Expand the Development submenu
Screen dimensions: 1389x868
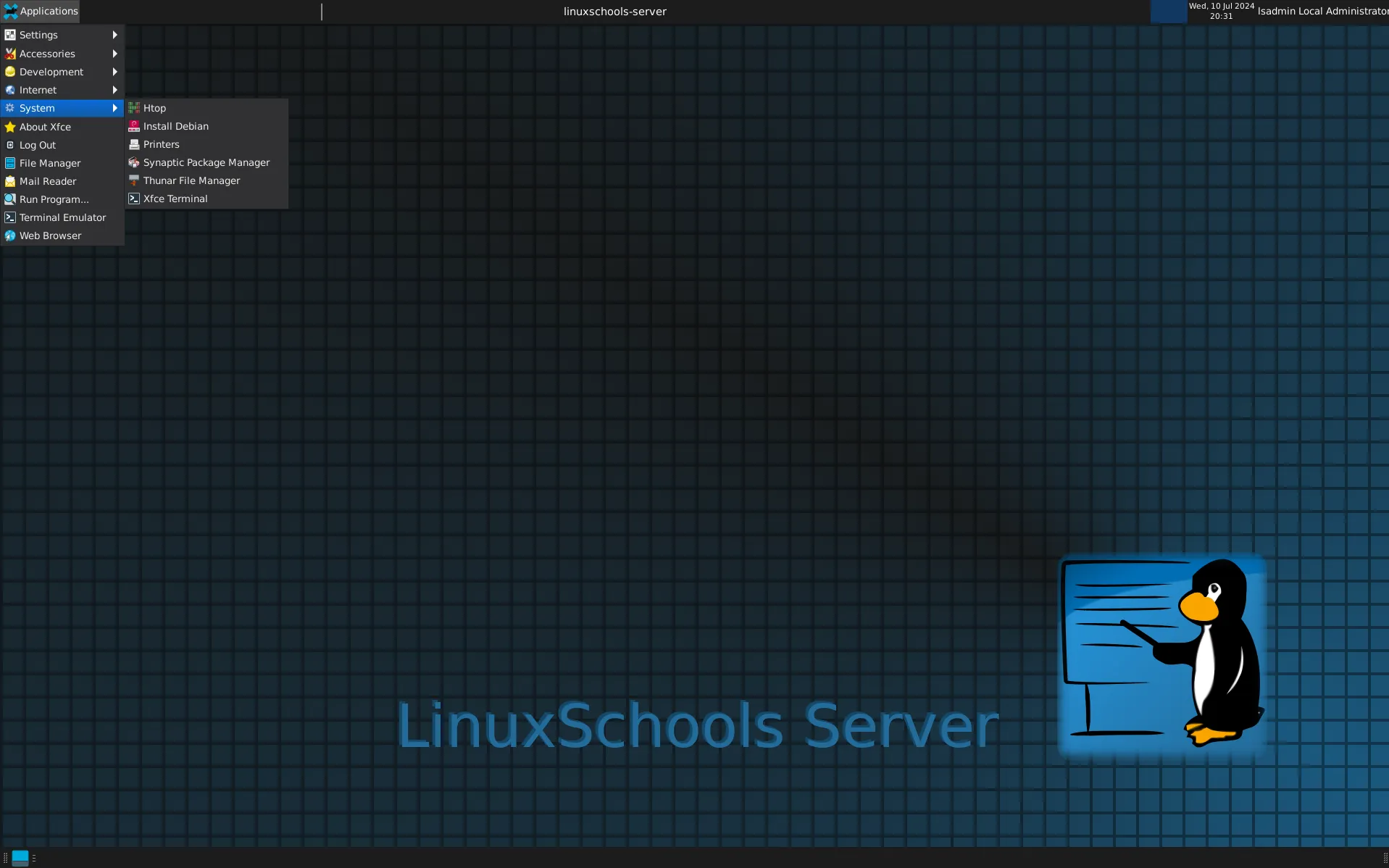pyautogui.click(x=51, y=71)
